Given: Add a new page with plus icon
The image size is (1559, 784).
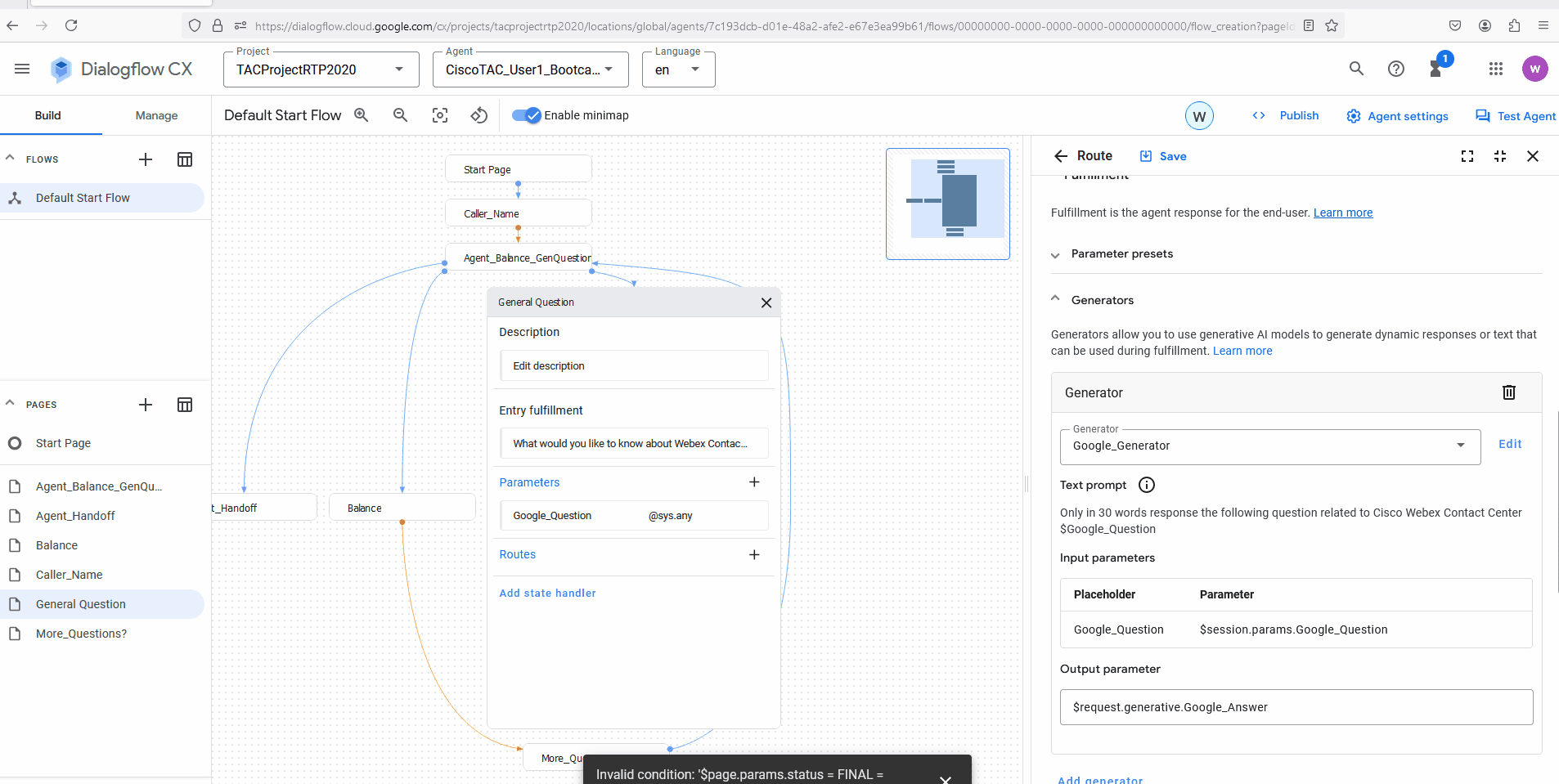Looking at the screenshot, I should (x=146, y=405).
